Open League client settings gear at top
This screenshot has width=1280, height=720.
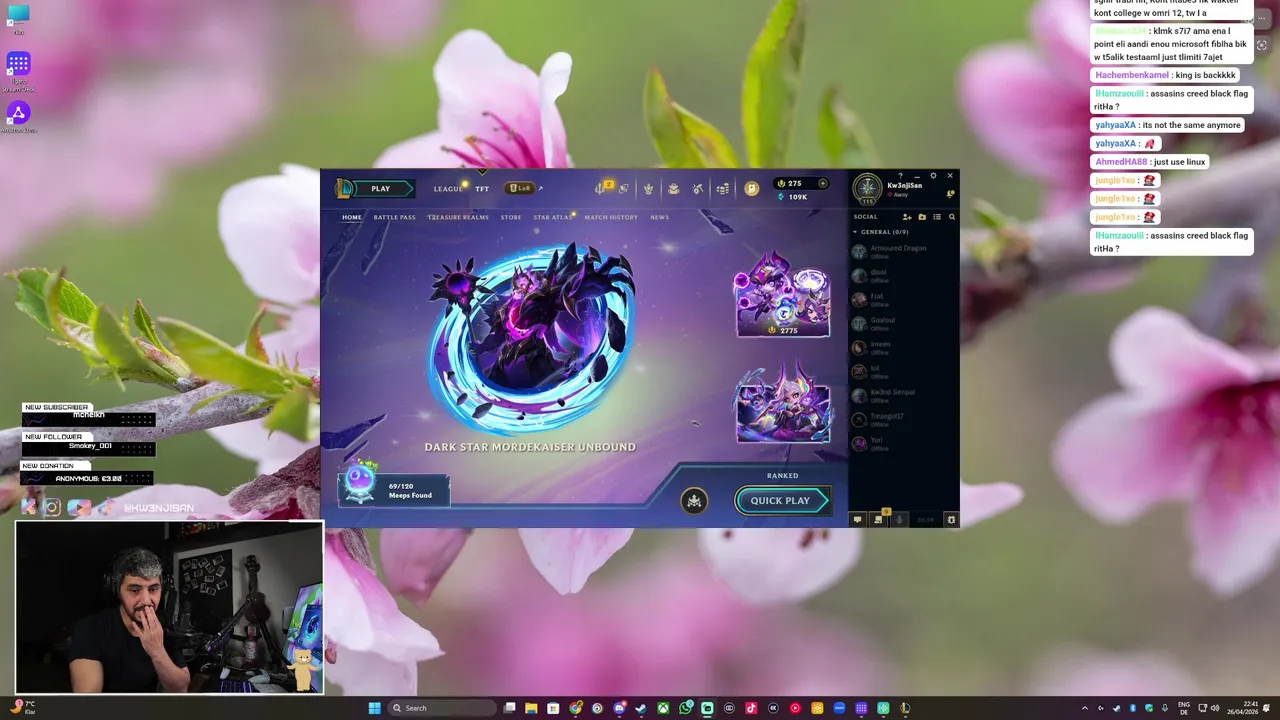click(x=933, y=176)
